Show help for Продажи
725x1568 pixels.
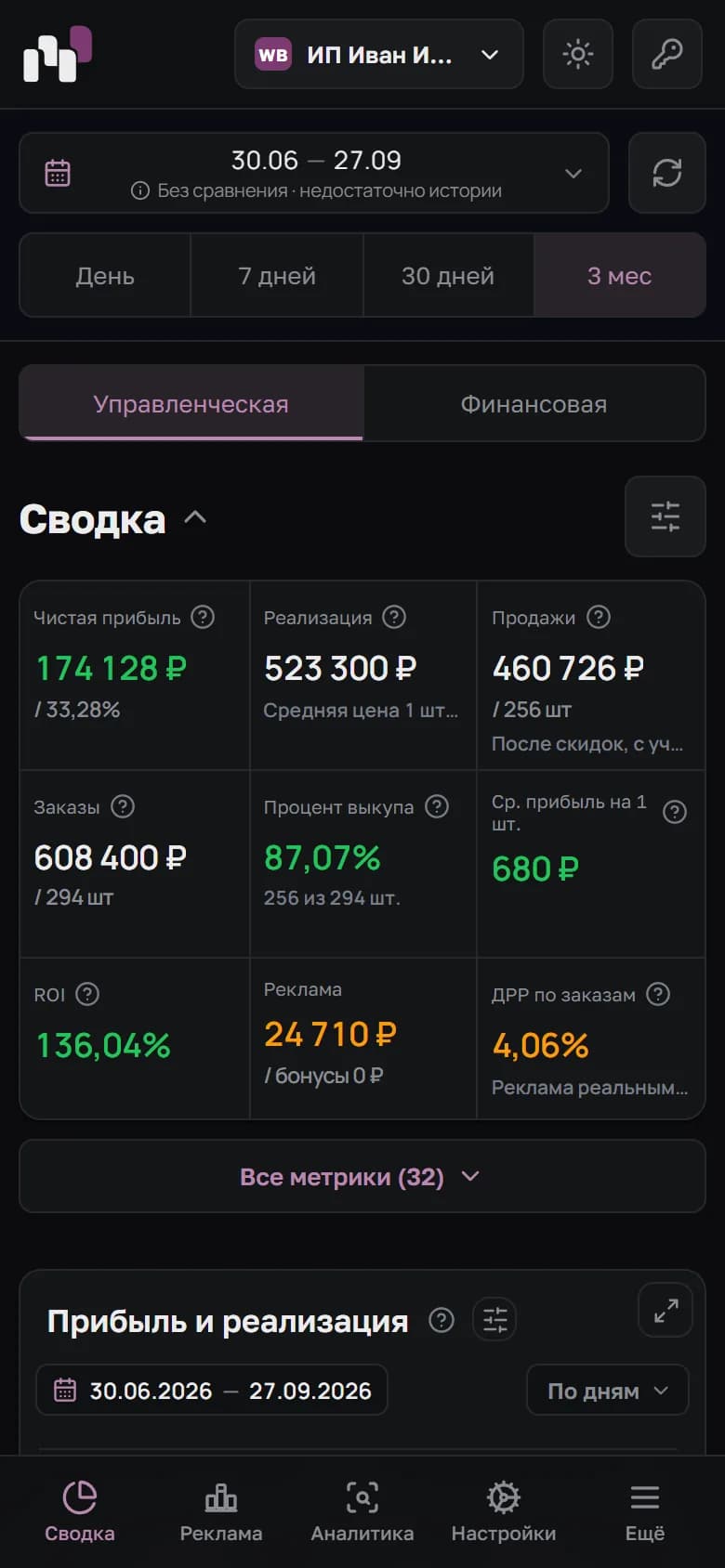599,617
